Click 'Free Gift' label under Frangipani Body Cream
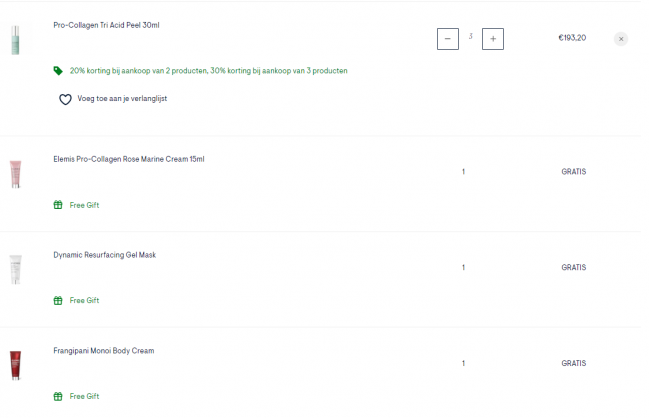Image resolution: width=649 pixels, height=418 pixels. pyautogui.click(x=84, y=396)
